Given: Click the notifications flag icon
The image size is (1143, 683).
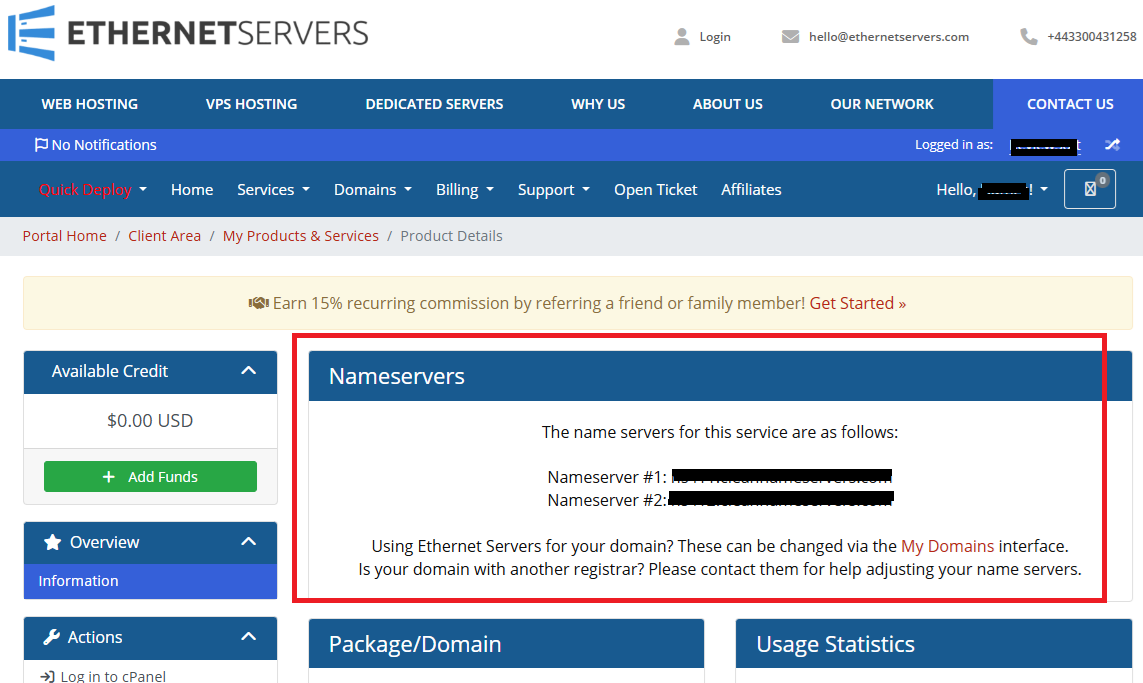Looking at the screenshot, I should coord(42,144).
